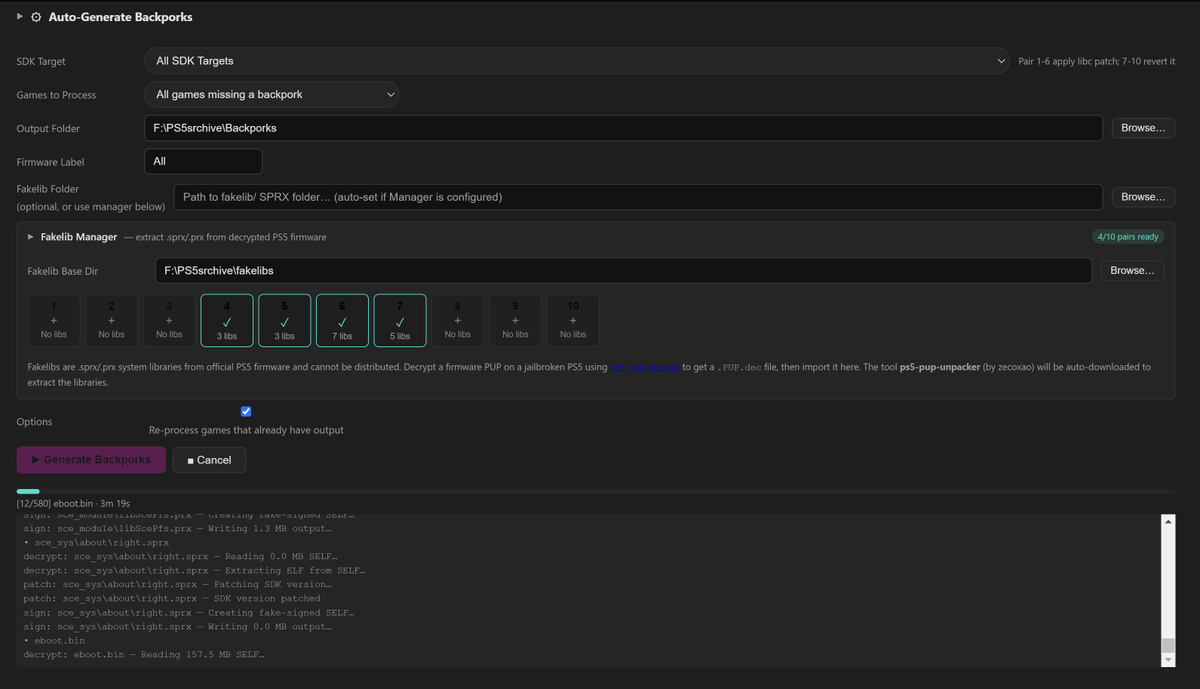Image resolution: width=1200 pixels, height=689 pixels.
Task: Click the Generate Backporks button
Action: click(x=91, y=460)
